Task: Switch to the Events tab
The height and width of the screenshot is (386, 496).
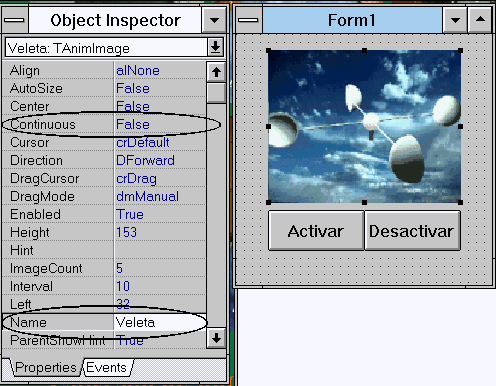Action: point(107,367)
